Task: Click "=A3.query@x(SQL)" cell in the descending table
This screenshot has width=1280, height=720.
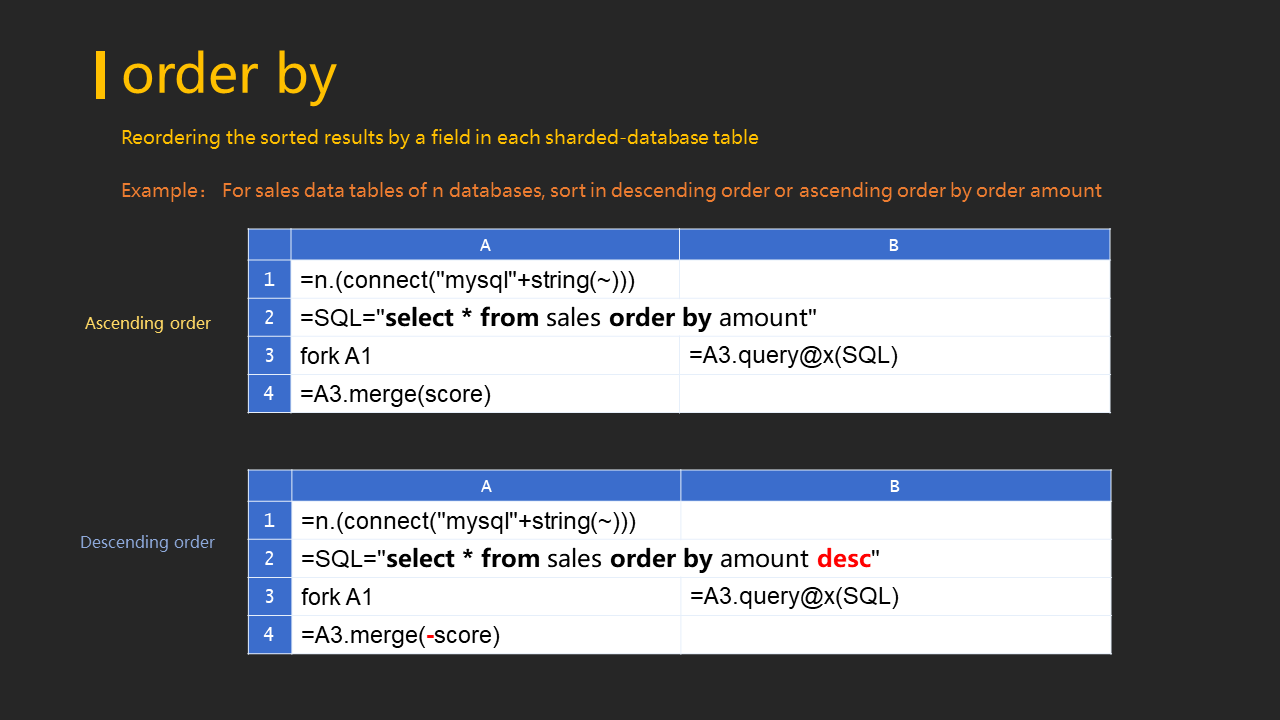Action: point(895,597)
